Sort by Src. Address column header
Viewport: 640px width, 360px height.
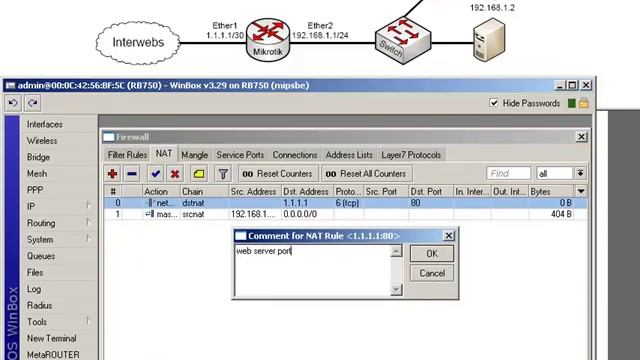tap(255, 191)
